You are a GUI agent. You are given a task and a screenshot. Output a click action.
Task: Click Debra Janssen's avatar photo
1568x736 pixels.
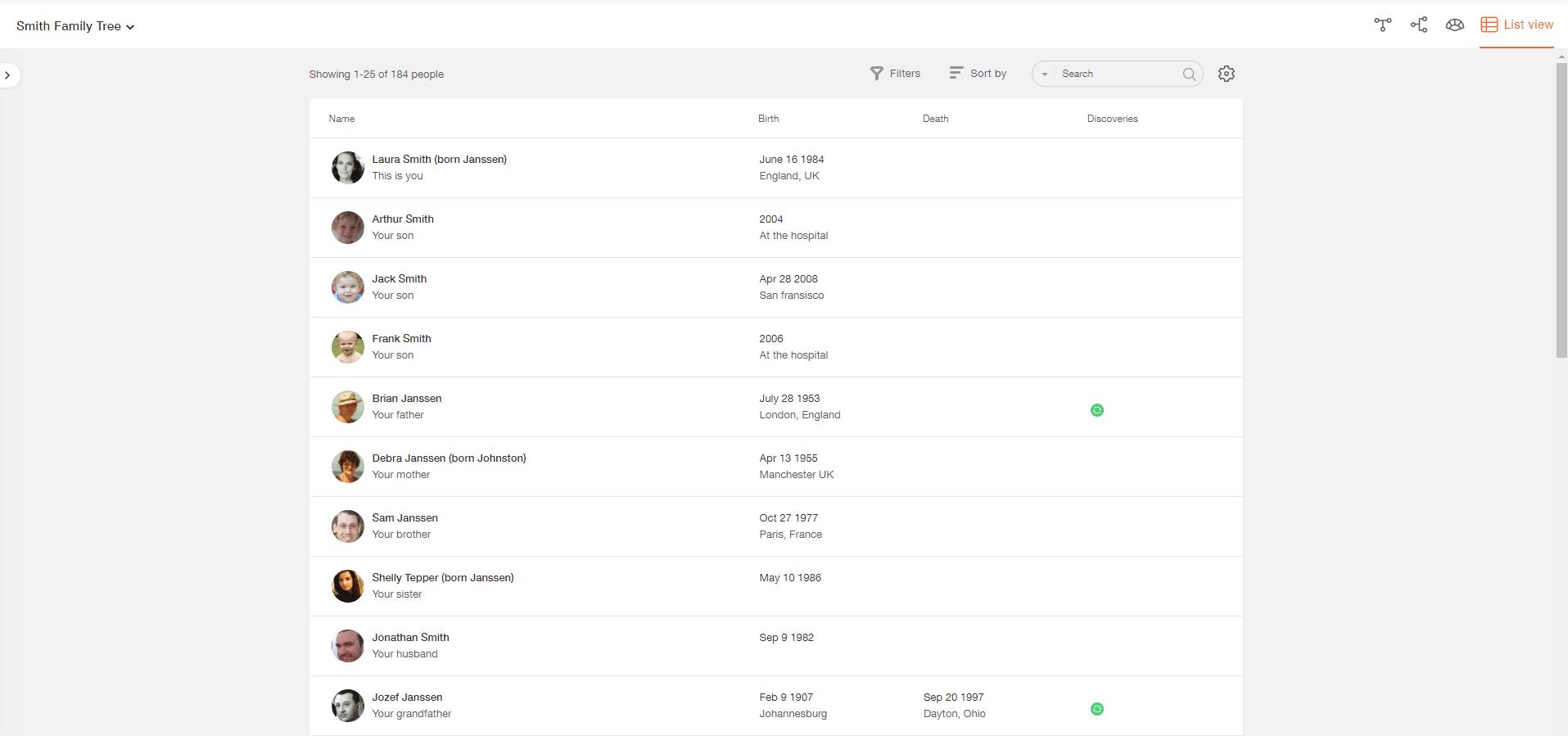coord(348,467)
